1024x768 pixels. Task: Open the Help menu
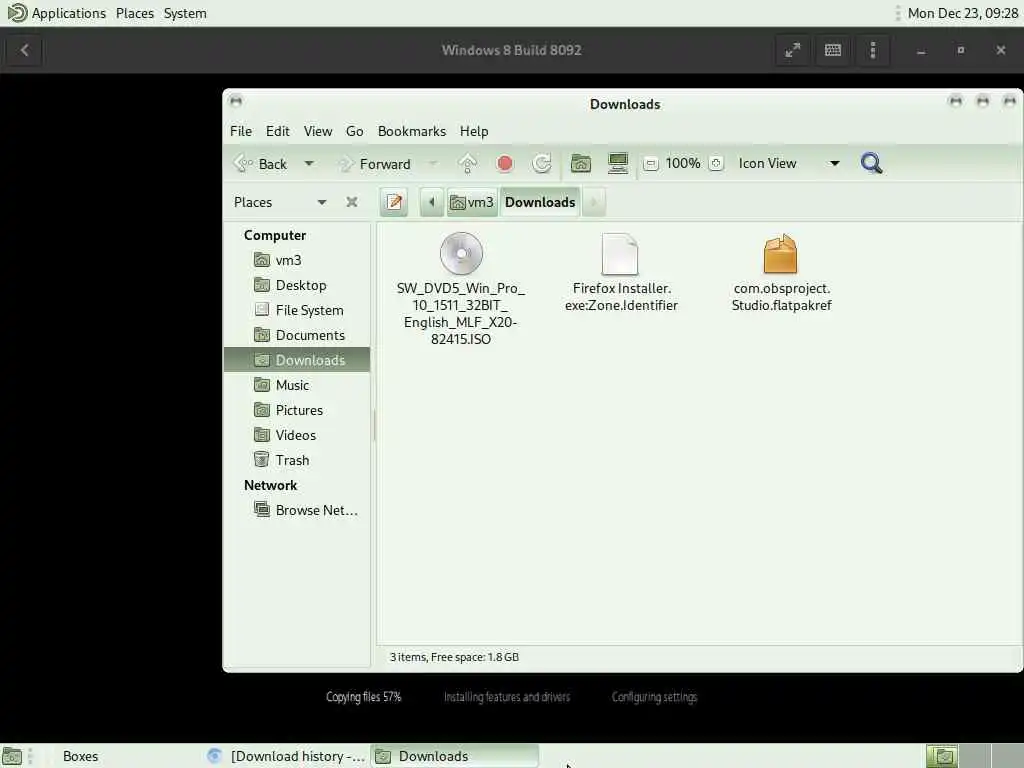(474, 131)
